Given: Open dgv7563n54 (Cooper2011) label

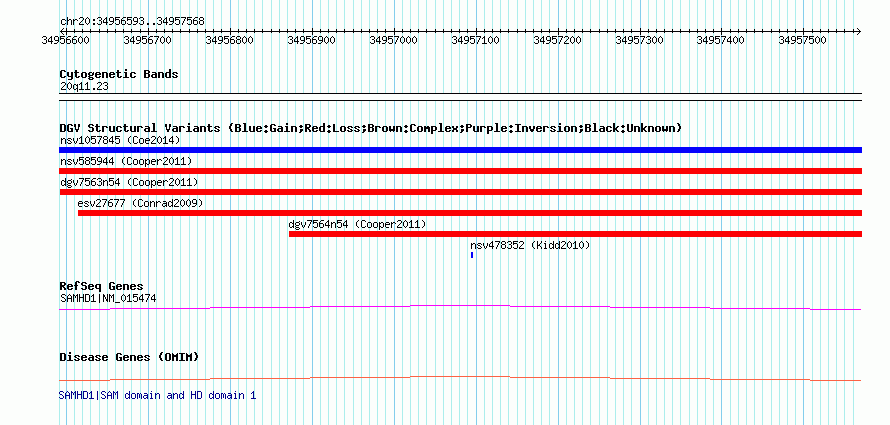Looking at the screenshot, I should [x=128, y=182].
